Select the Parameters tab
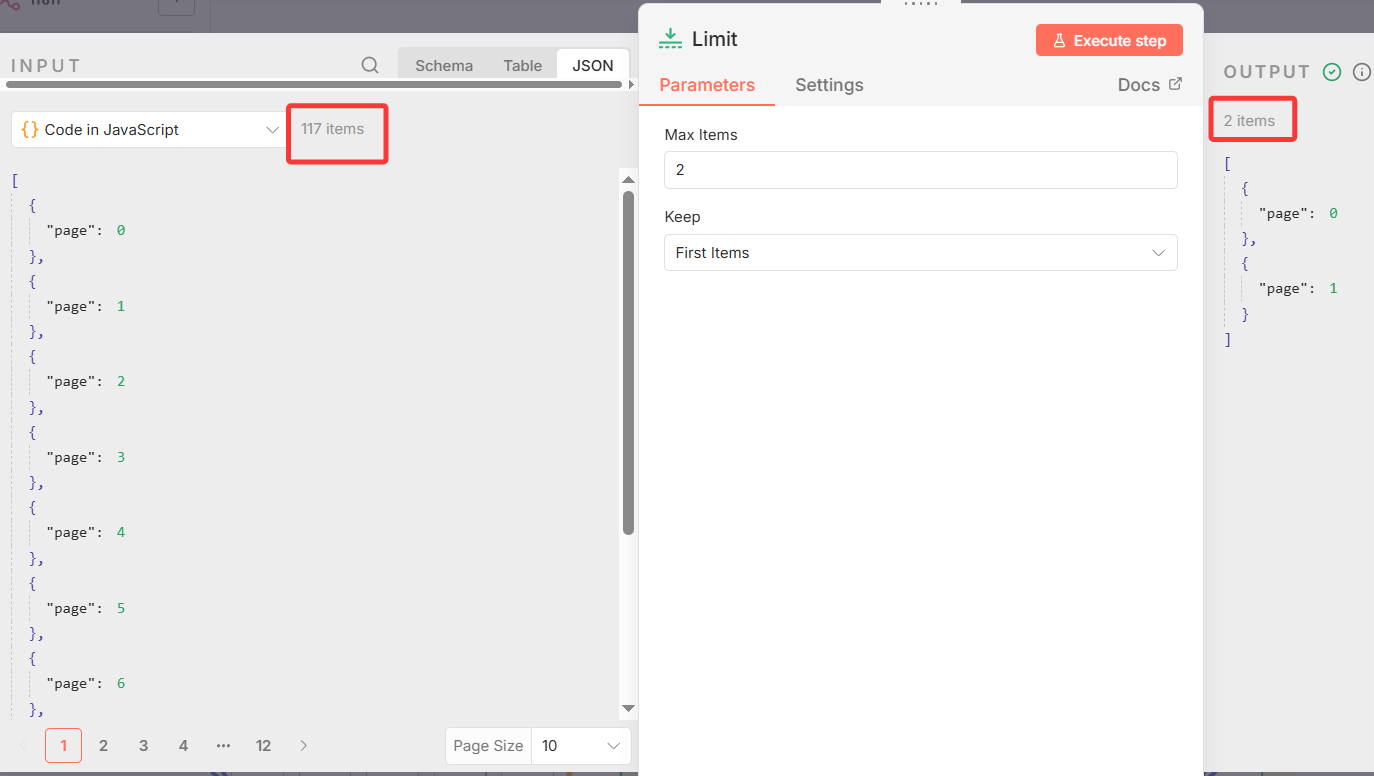This screenshot has width=1374, height=776. coord(707,85)
